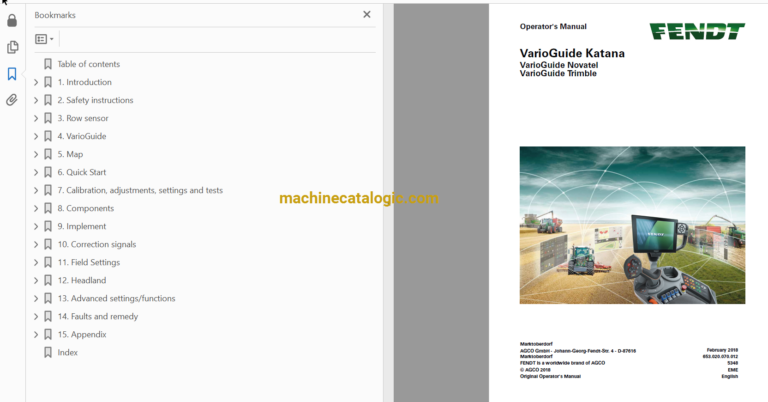Open the 6. Quick Start entry
This screenshot has height=402, width=768.
82,172
